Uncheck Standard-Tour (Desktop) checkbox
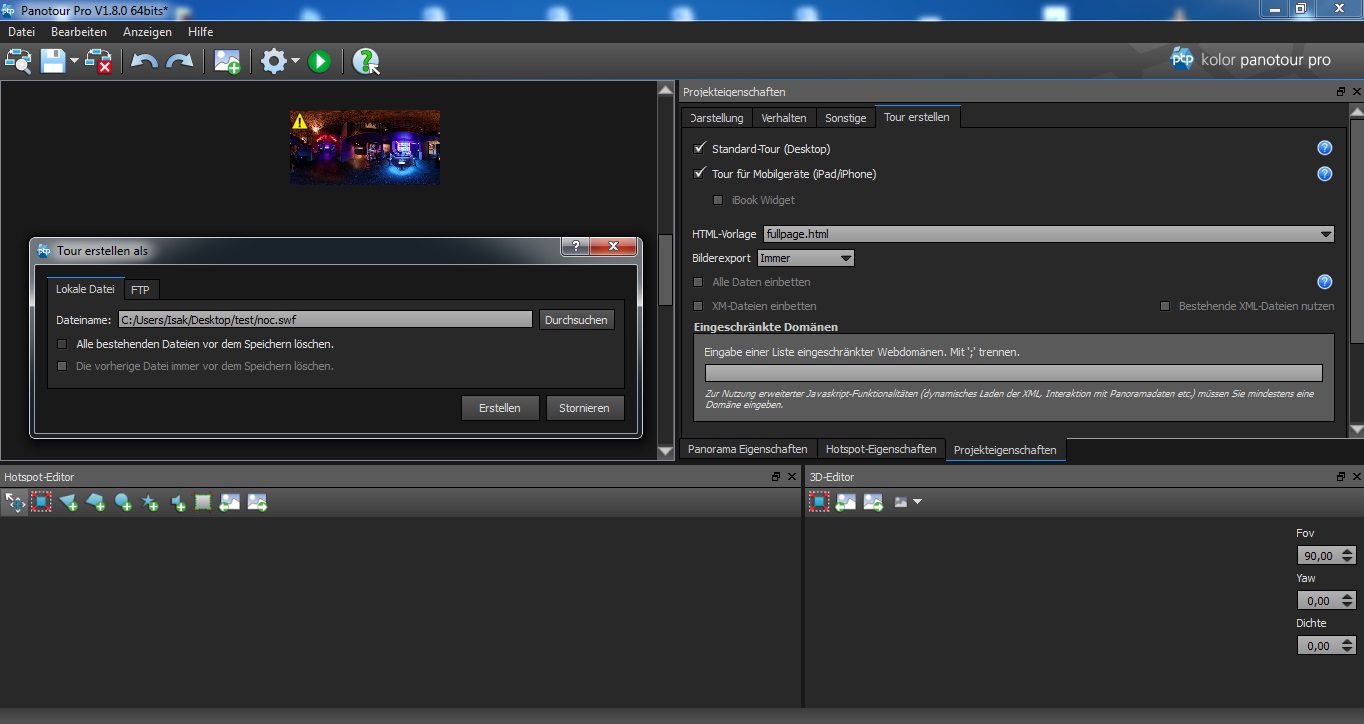Image resolution: width=1364 pixels, height=724 pixels. pyautogui.click(x=700, y=148)
